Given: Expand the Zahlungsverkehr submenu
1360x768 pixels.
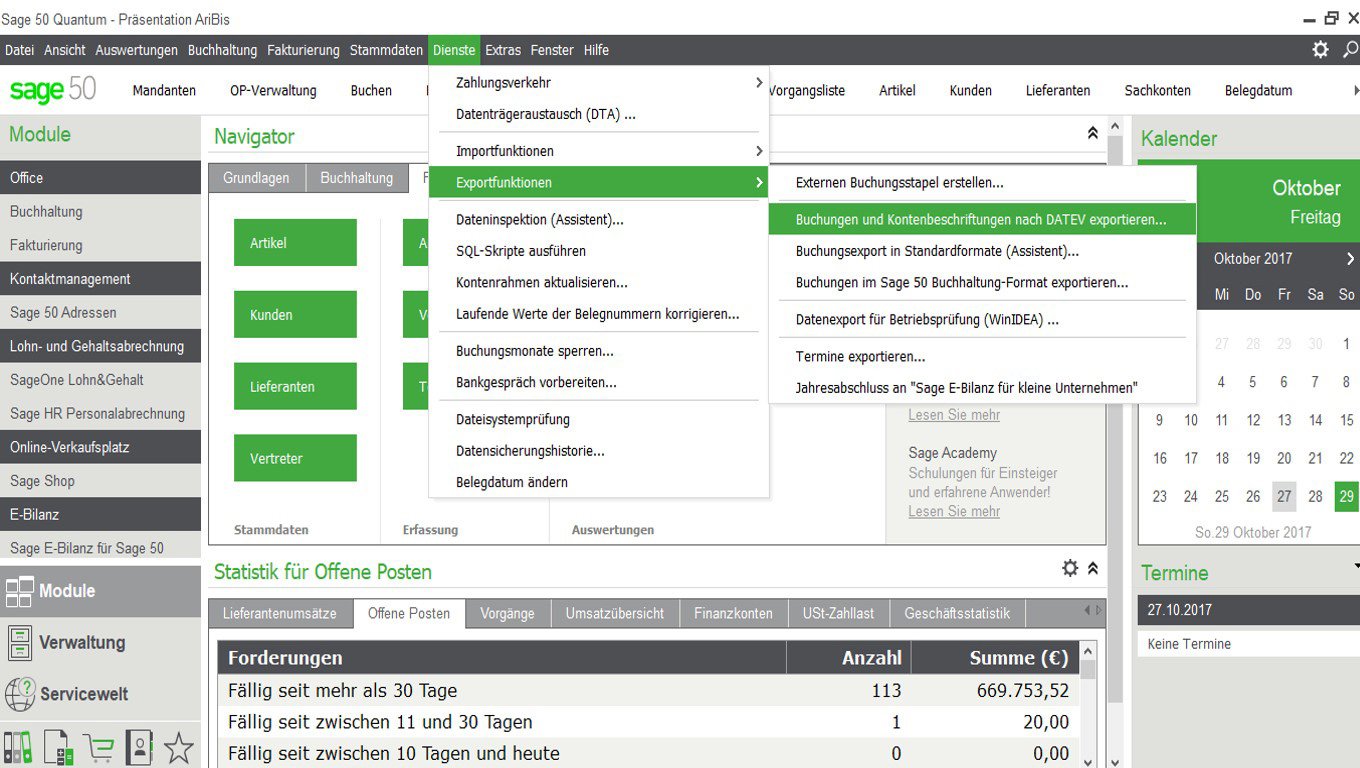Looking at the screenshot, I should pyautogui.click(x=599, y=83).
